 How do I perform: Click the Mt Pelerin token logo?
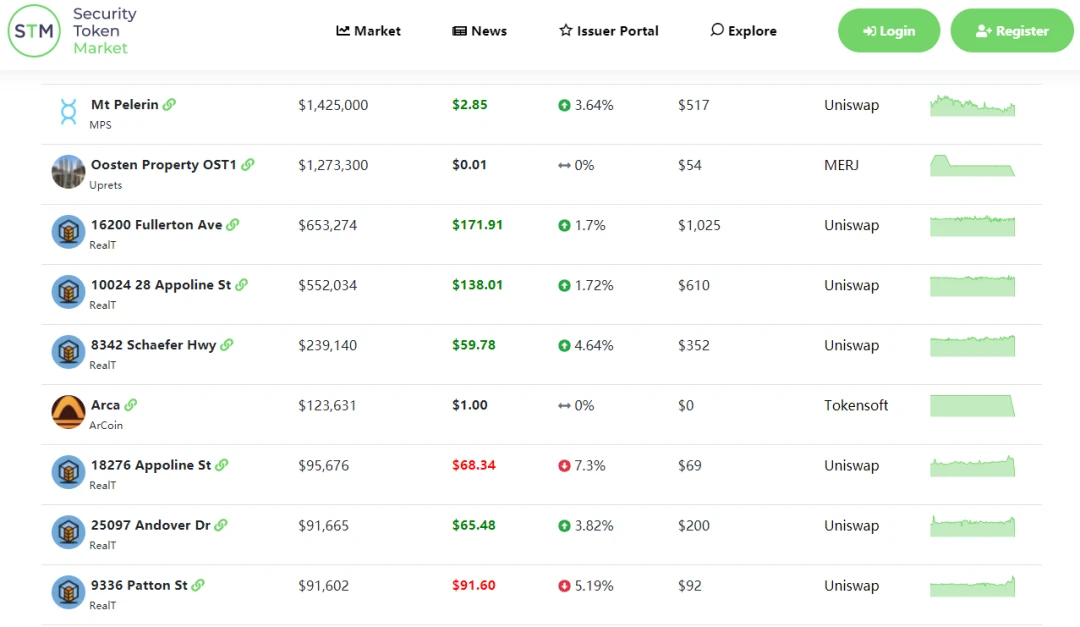[68, 112]
